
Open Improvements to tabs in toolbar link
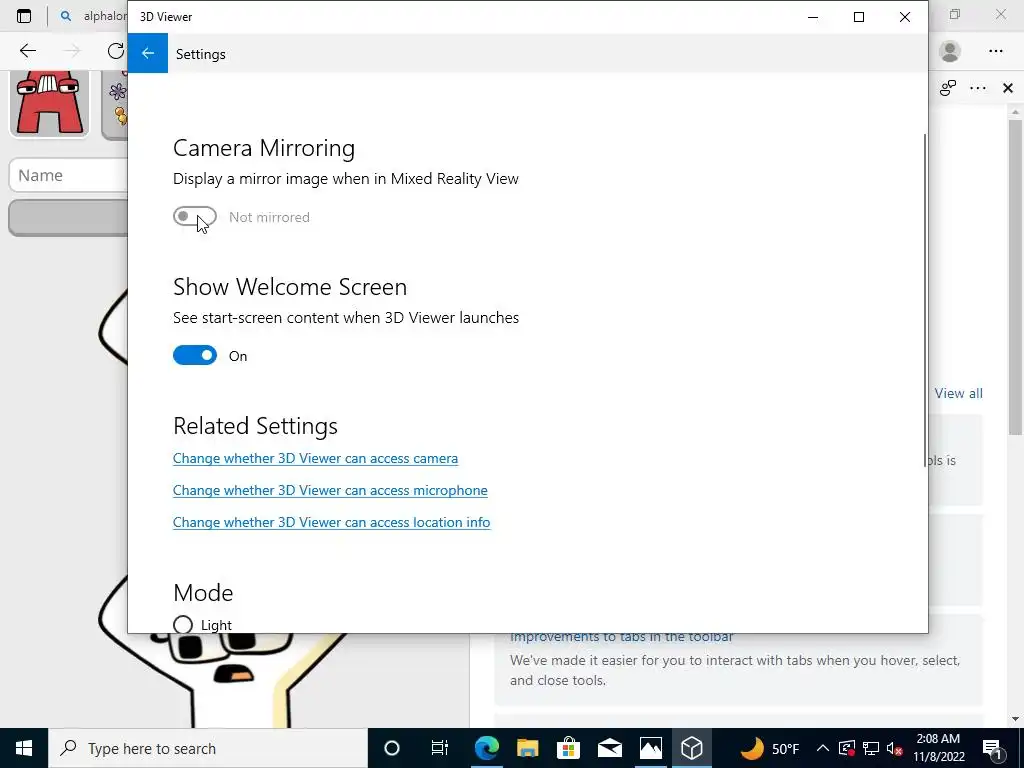click(621, 637)
